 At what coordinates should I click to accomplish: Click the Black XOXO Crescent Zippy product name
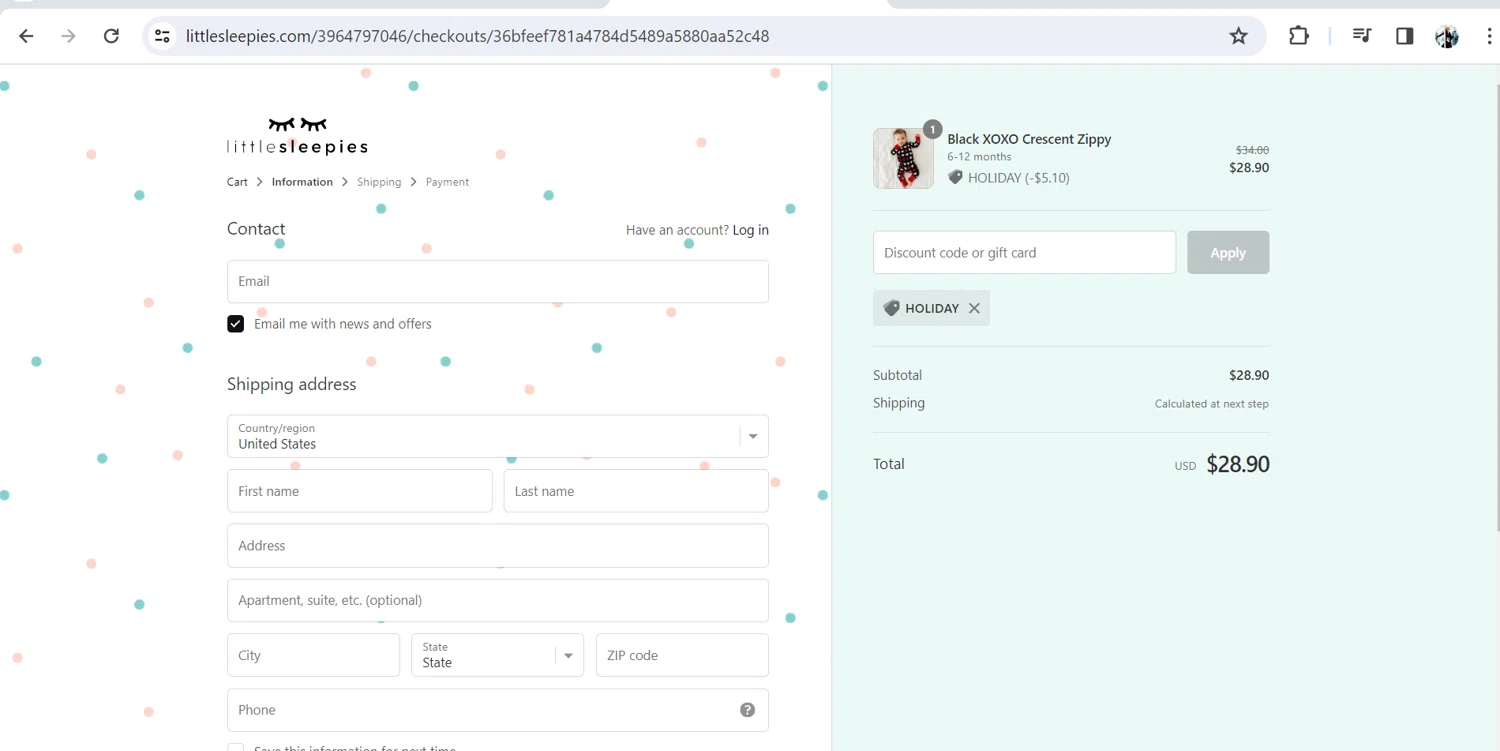1029,139
